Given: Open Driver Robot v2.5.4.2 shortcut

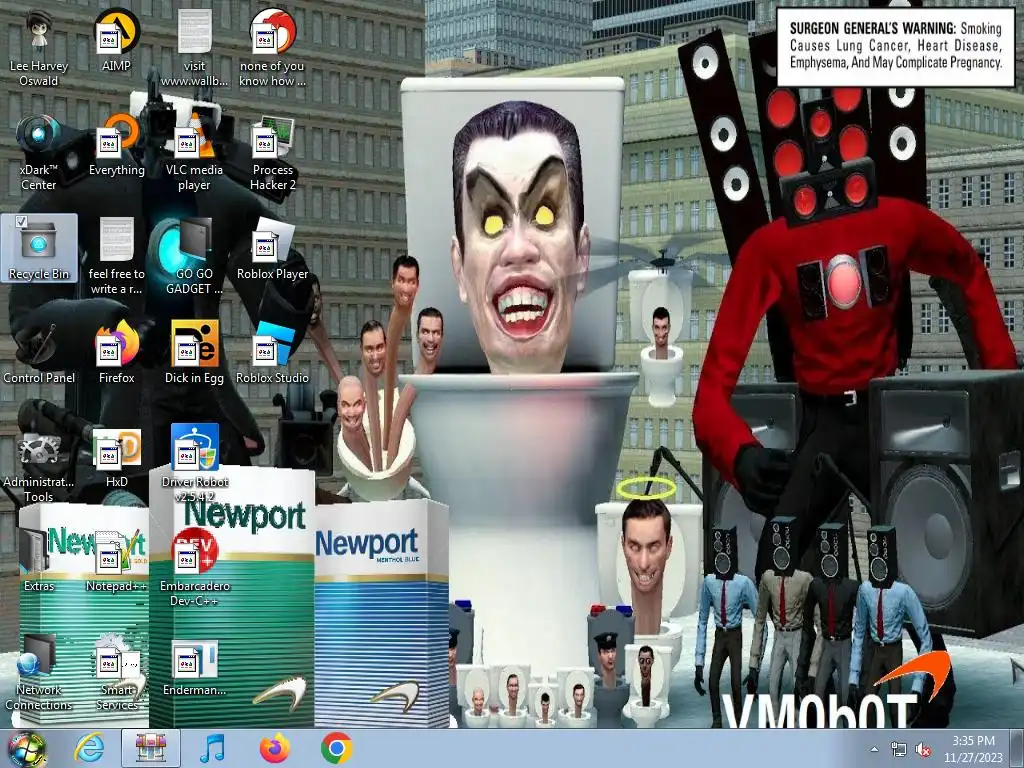Looking at the screenshot, I should (x=194, y=464).
